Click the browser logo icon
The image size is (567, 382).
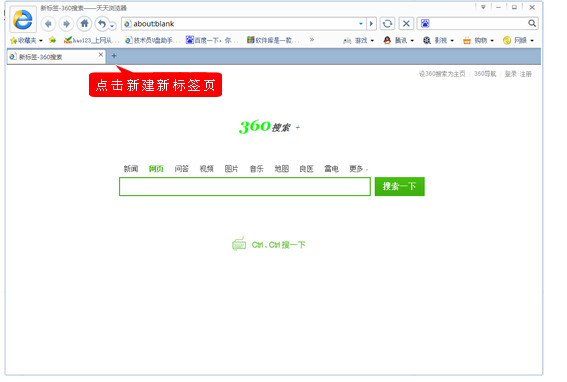point(22,19)
